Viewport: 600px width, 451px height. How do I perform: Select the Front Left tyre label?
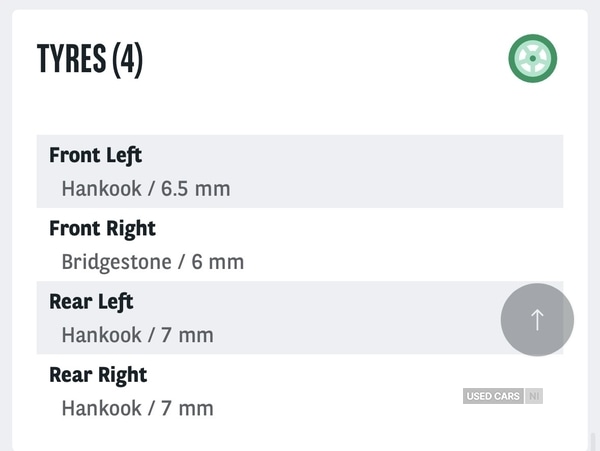tap(96, 155)
